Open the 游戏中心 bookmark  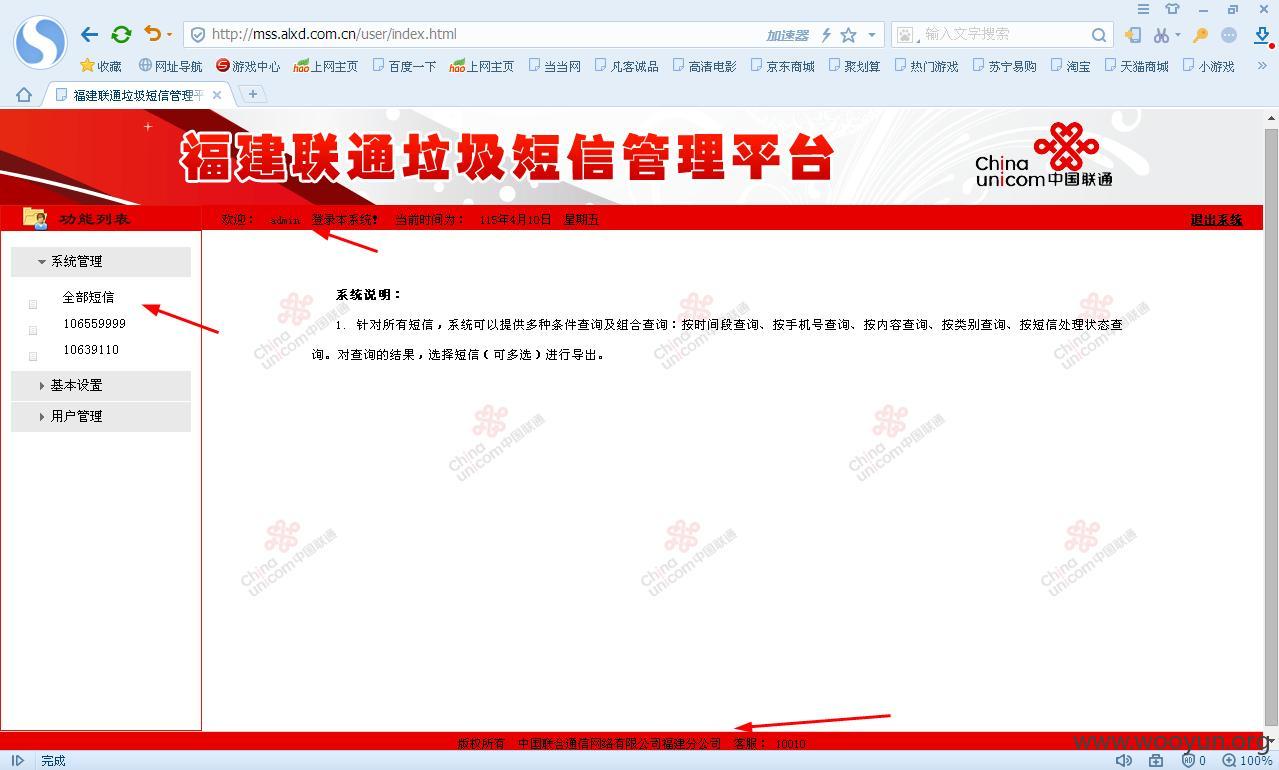(248, 66)
